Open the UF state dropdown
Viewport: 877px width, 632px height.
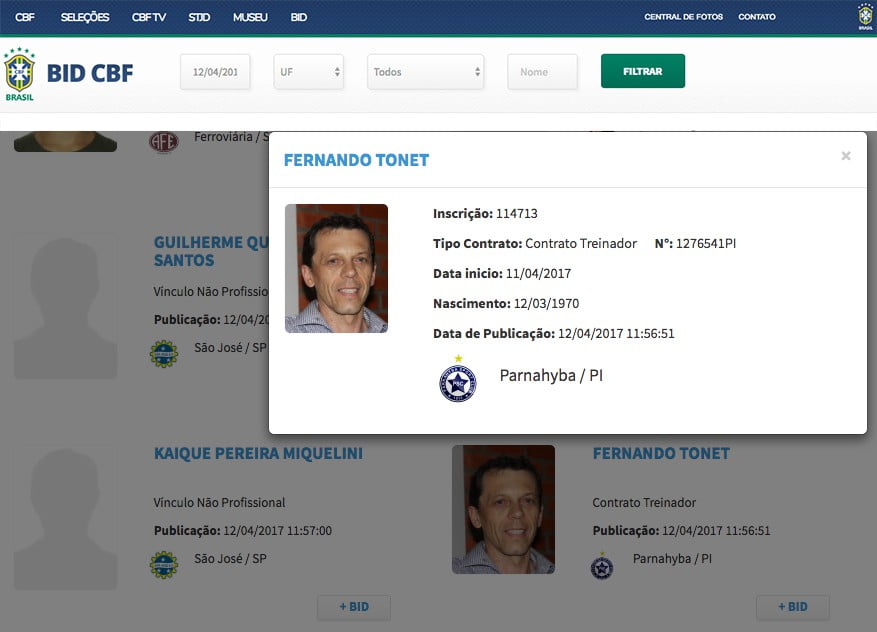point(308,71)
